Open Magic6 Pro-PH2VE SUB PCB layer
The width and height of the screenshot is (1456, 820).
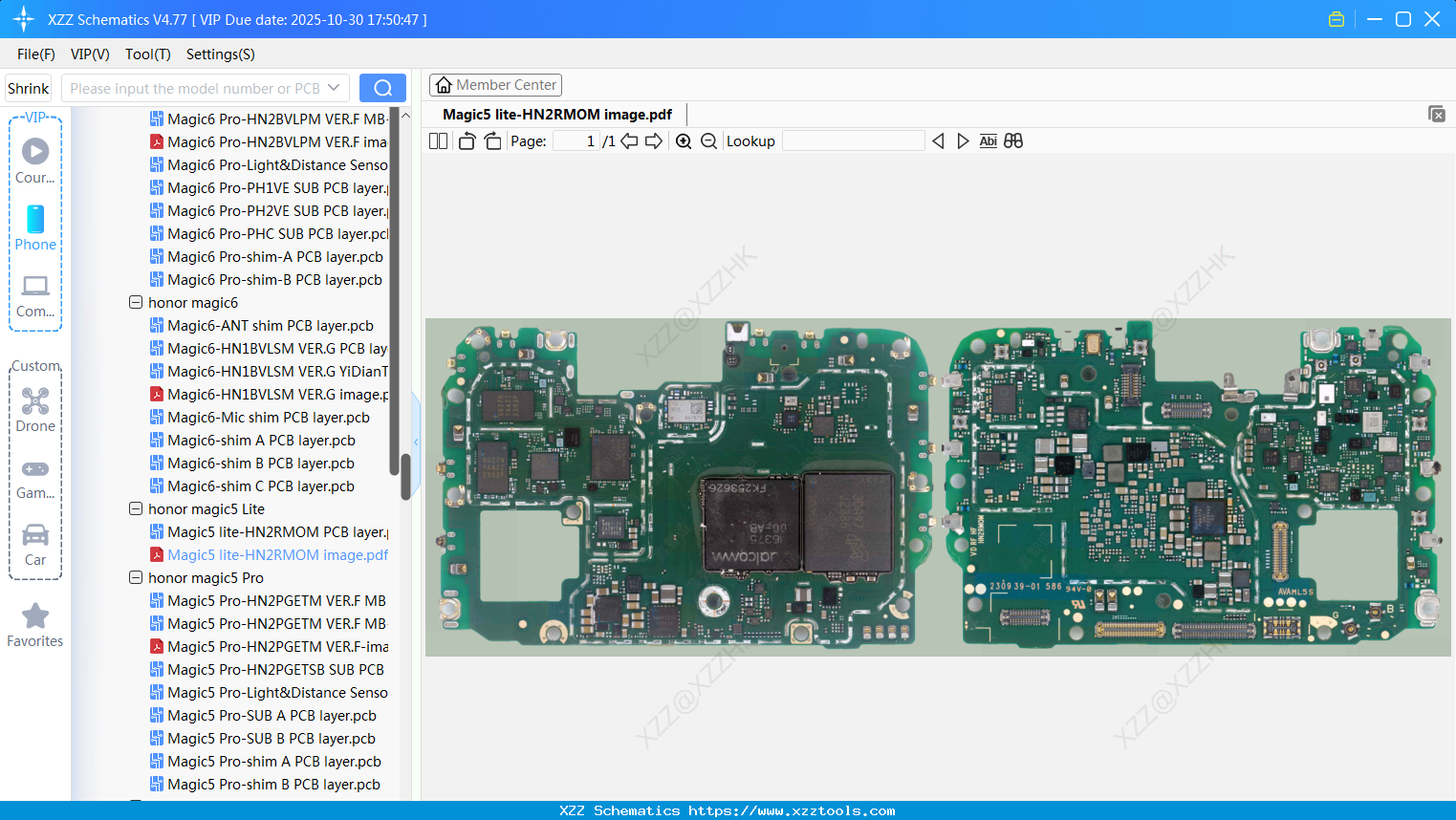(x=269, y=210)
